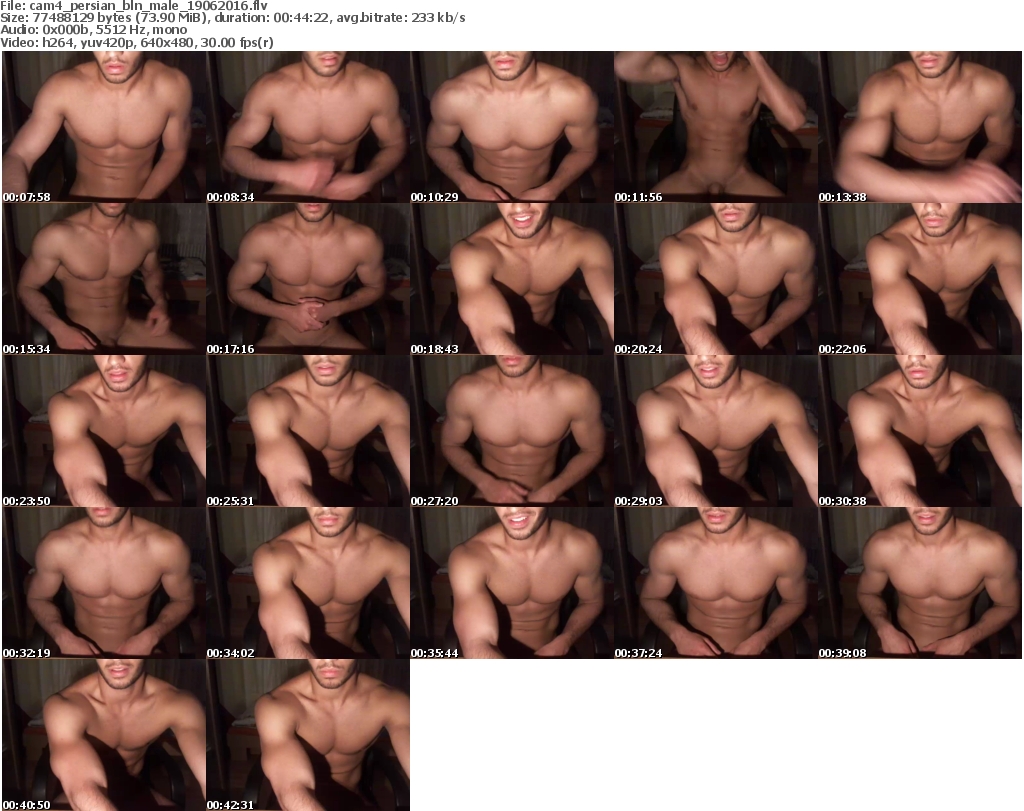Image resolution: width=1024 pixels, height=811 pixels.
Task: Pick the frame stamped 00:25:31
Action: coord(308,431)
